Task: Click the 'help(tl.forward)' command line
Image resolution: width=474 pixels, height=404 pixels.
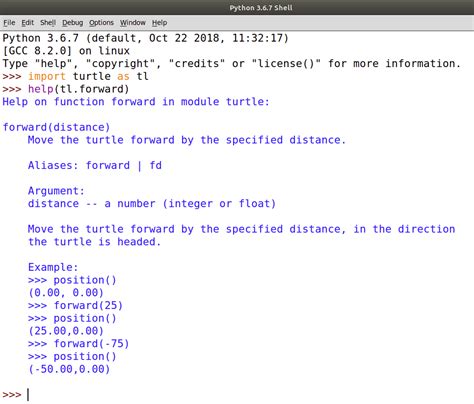Action: pos(66,89)
